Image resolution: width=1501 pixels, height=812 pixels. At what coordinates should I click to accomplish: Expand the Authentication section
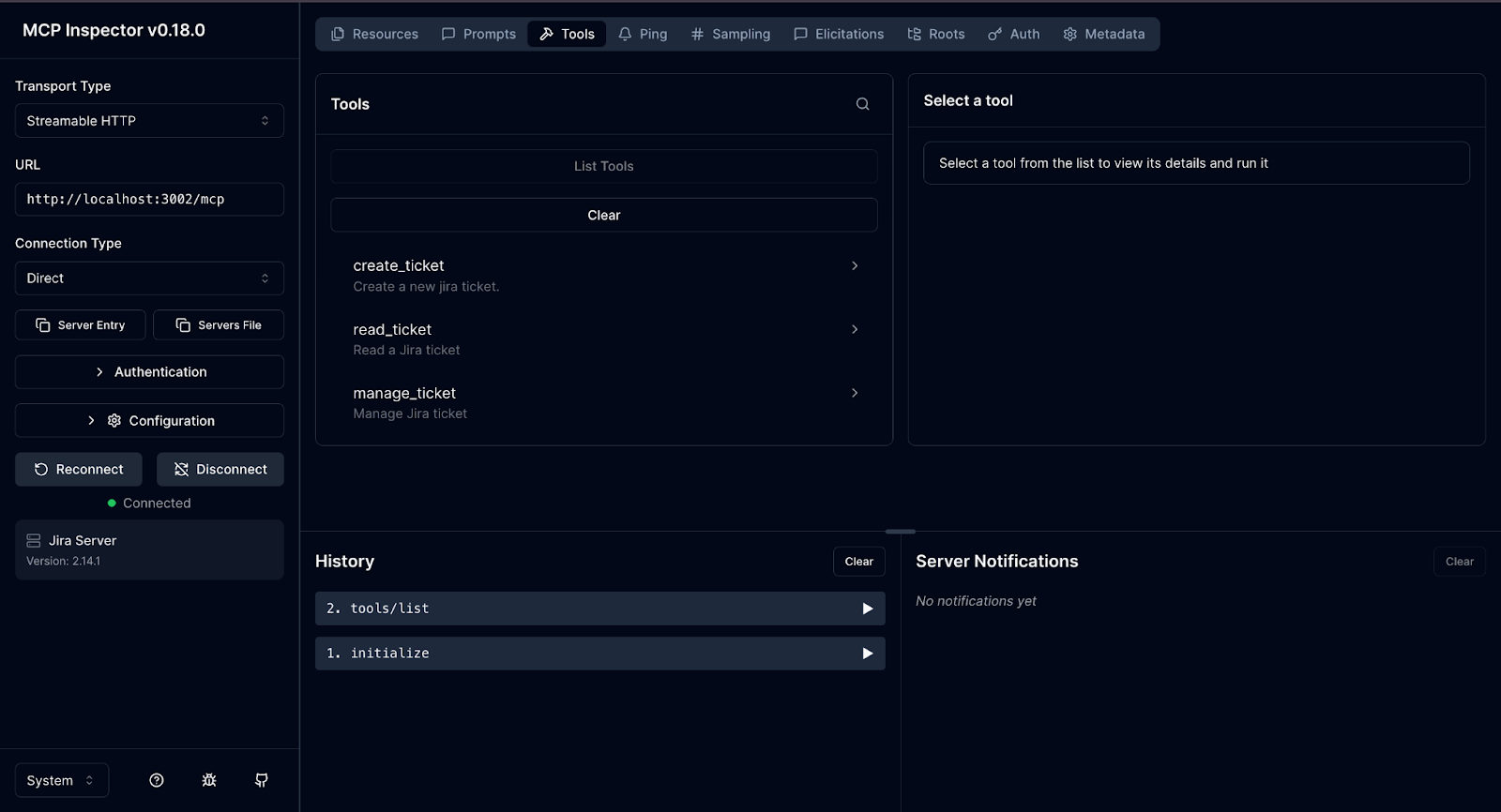[149, 372]
